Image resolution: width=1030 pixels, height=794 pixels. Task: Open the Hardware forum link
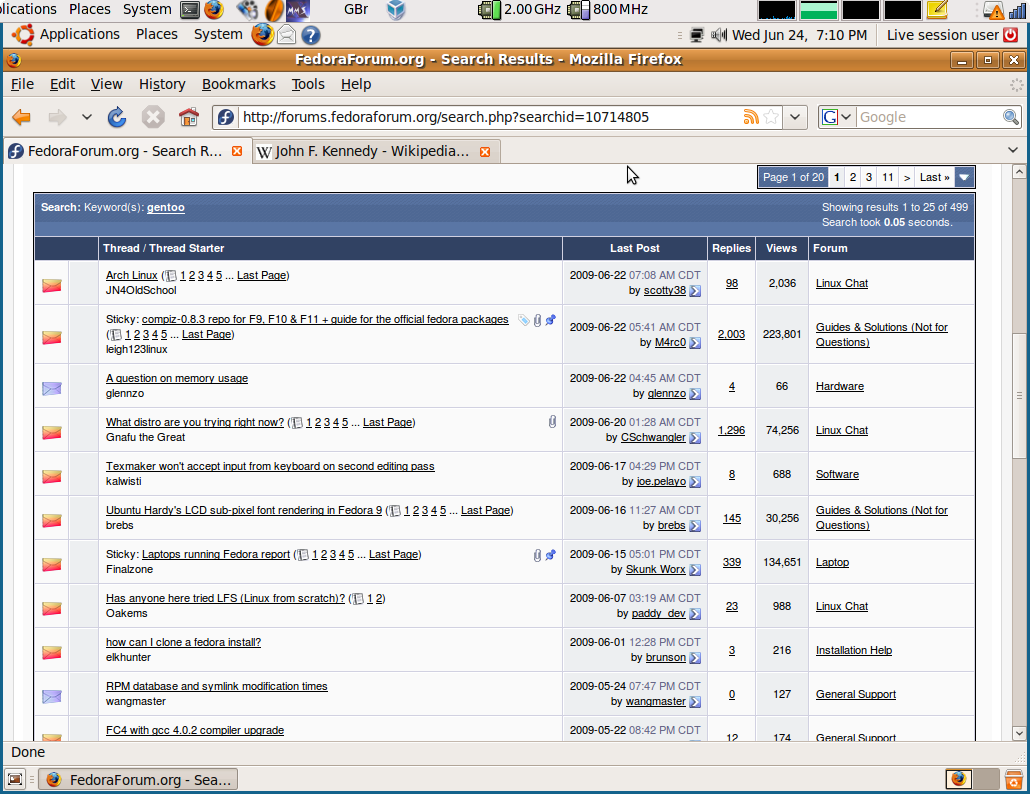(x=840, y=386)
